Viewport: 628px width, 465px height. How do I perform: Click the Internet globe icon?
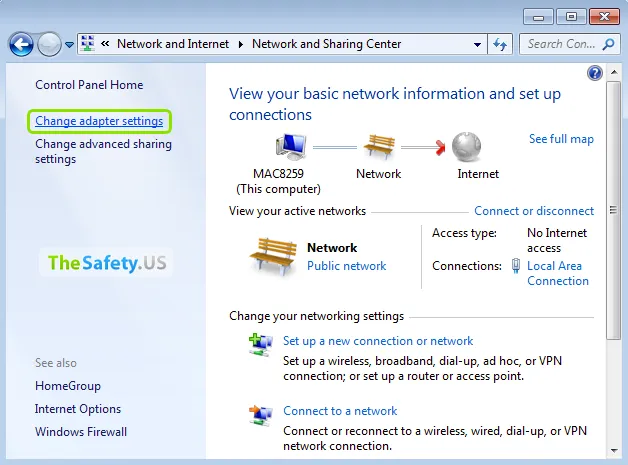[x=467, y=147]
